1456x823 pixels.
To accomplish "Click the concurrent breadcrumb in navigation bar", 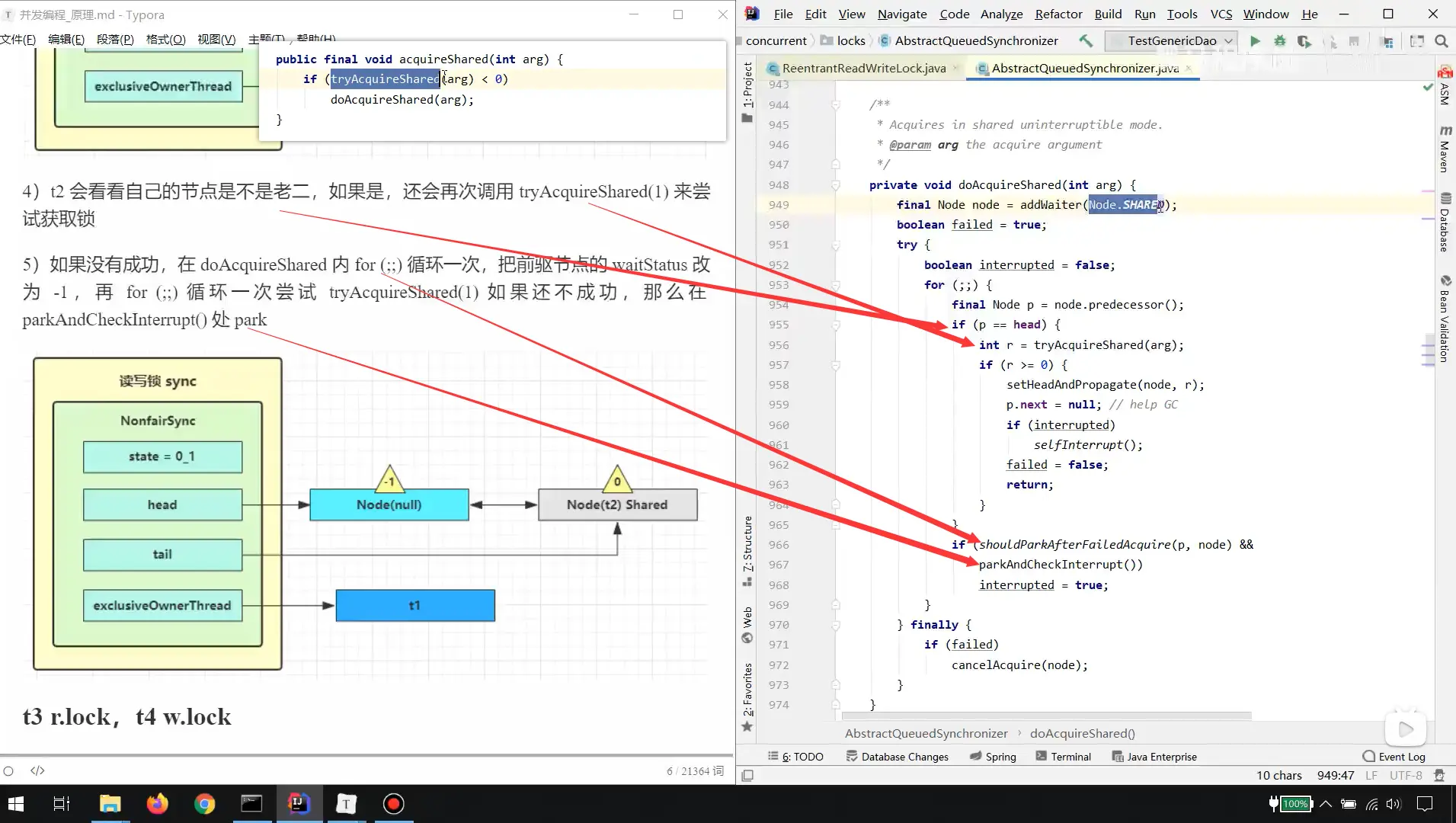I will coord(776,40).
